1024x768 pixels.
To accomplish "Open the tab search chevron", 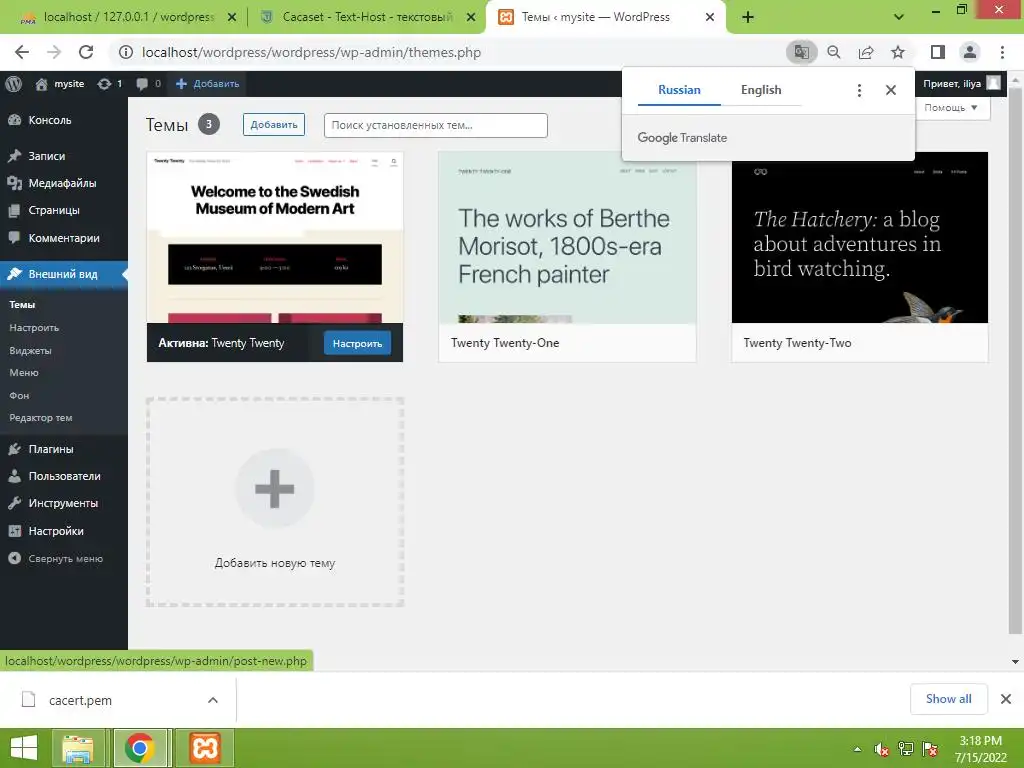I will 899,17.
